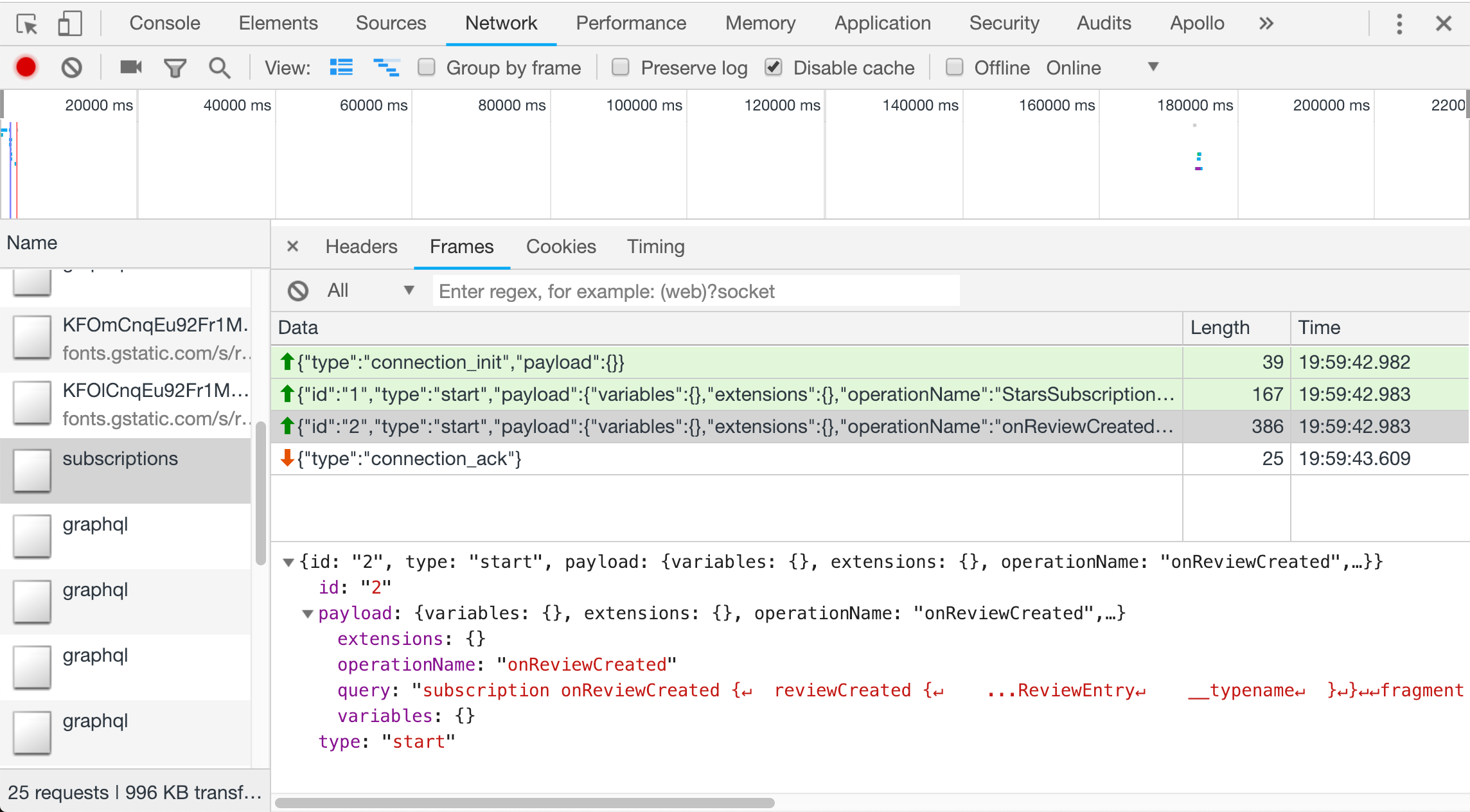Select the connection_init frame row
Image resolution: width=1470 pixels, height=812 pixels.
[870, 362]
